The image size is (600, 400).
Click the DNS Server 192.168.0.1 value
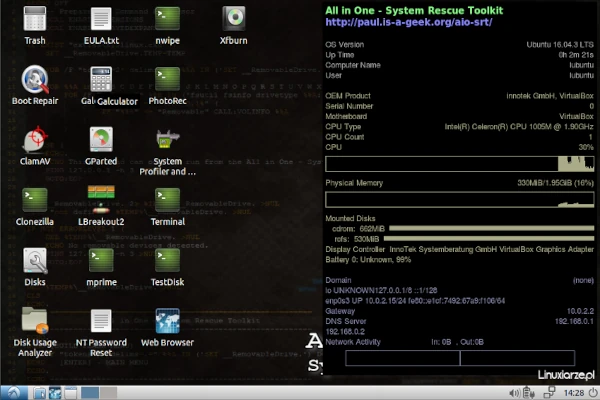pyautogui.click(x=574, y=322)
